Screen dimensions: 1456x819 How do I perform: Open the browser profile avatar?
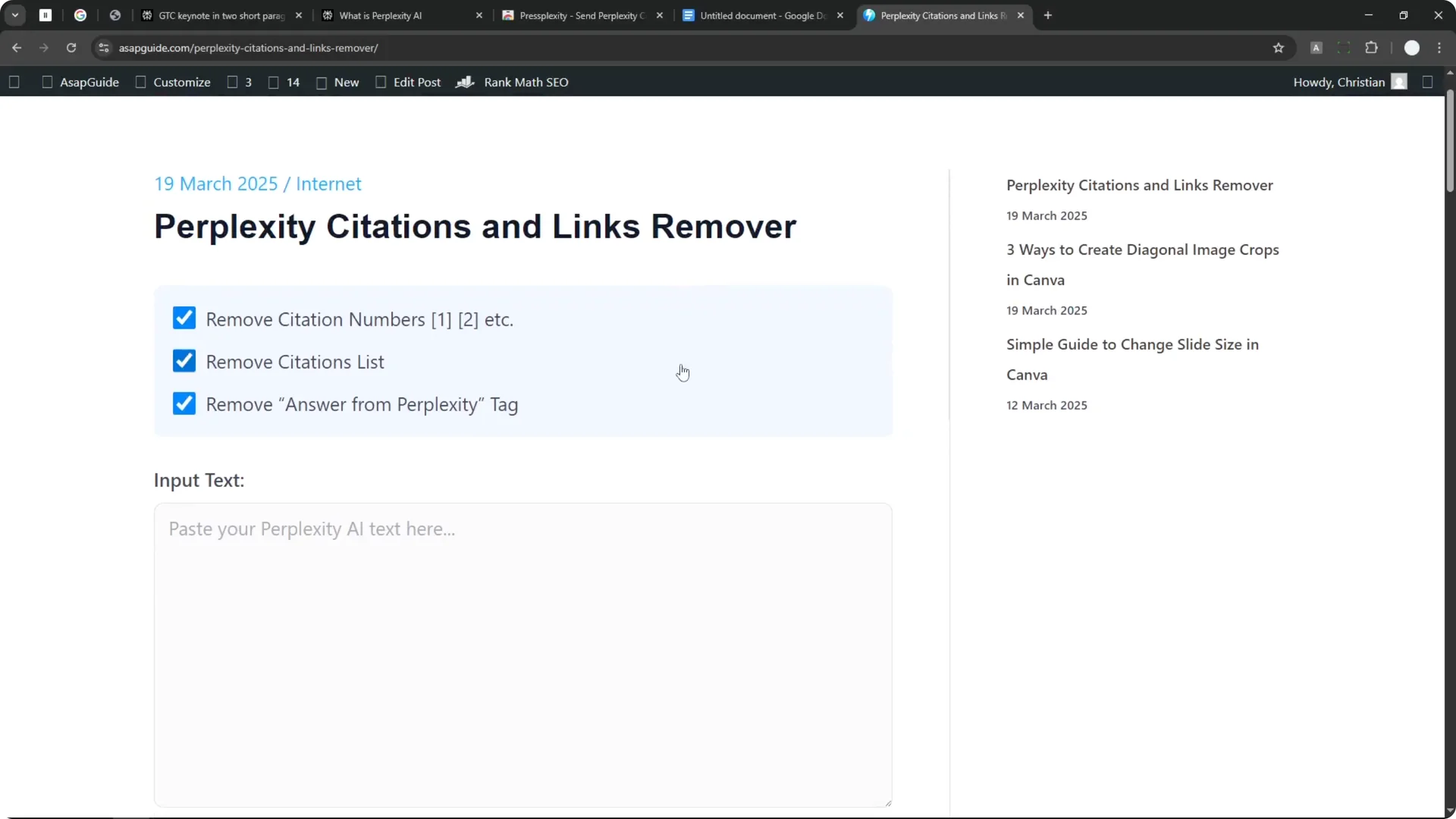[1412, 47]
